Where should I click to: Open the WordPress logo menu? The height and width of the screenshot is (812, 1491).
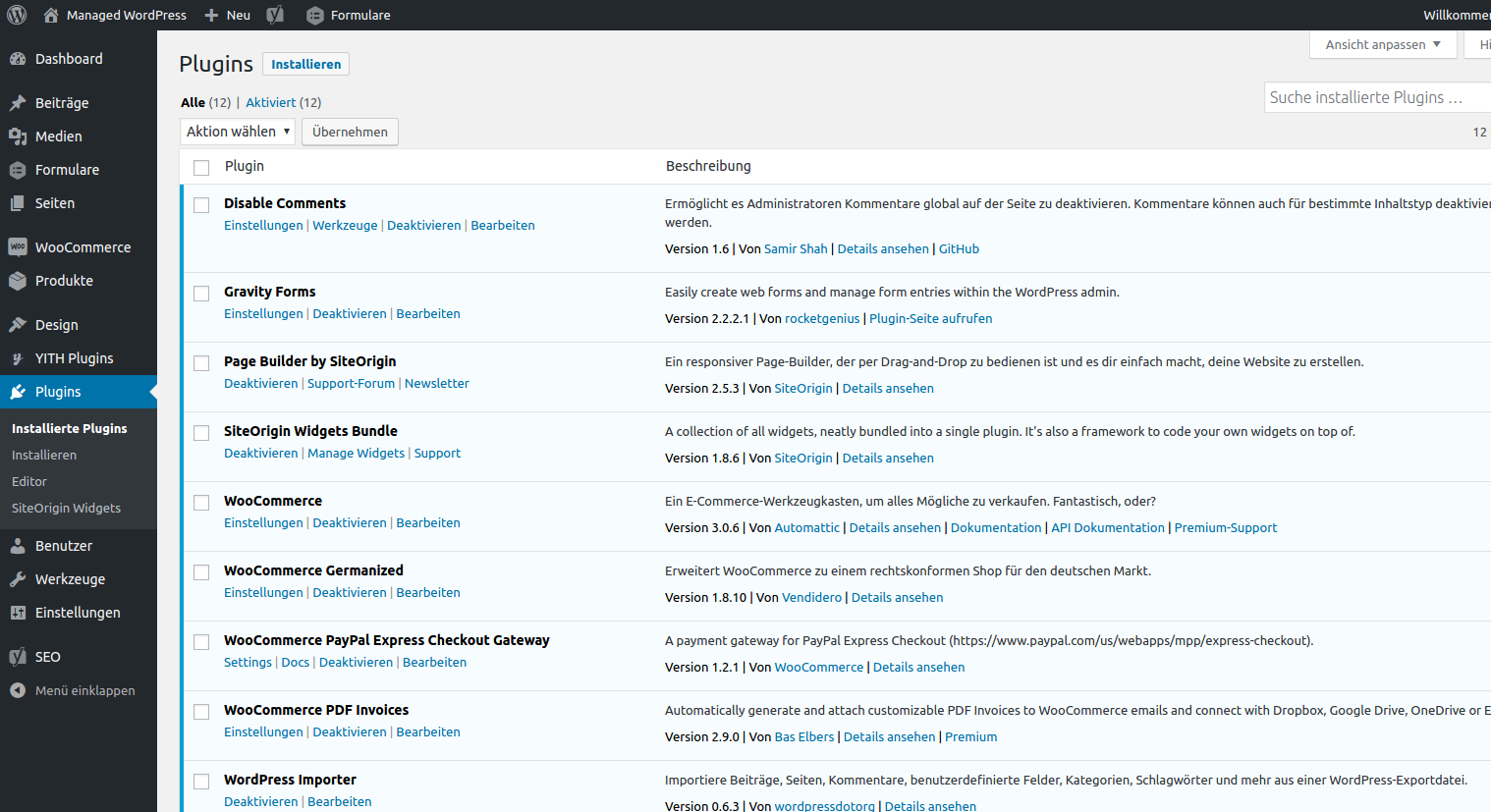17,15
